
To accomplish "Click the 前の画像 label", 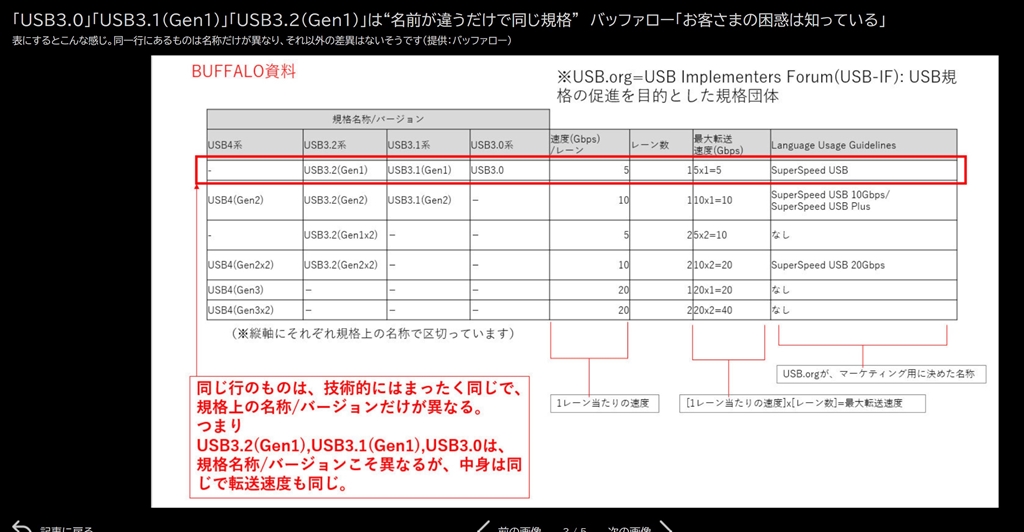I will [x=520, y=529].
